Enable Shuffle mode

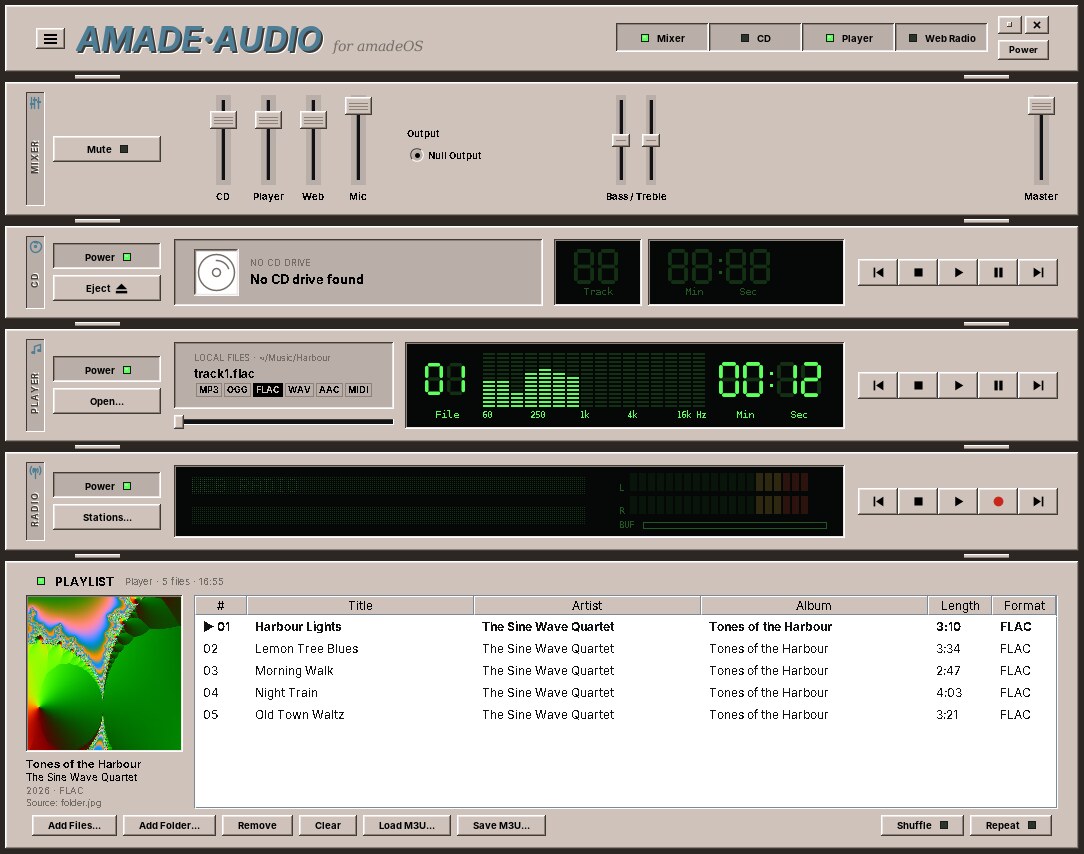click(922, 825)
